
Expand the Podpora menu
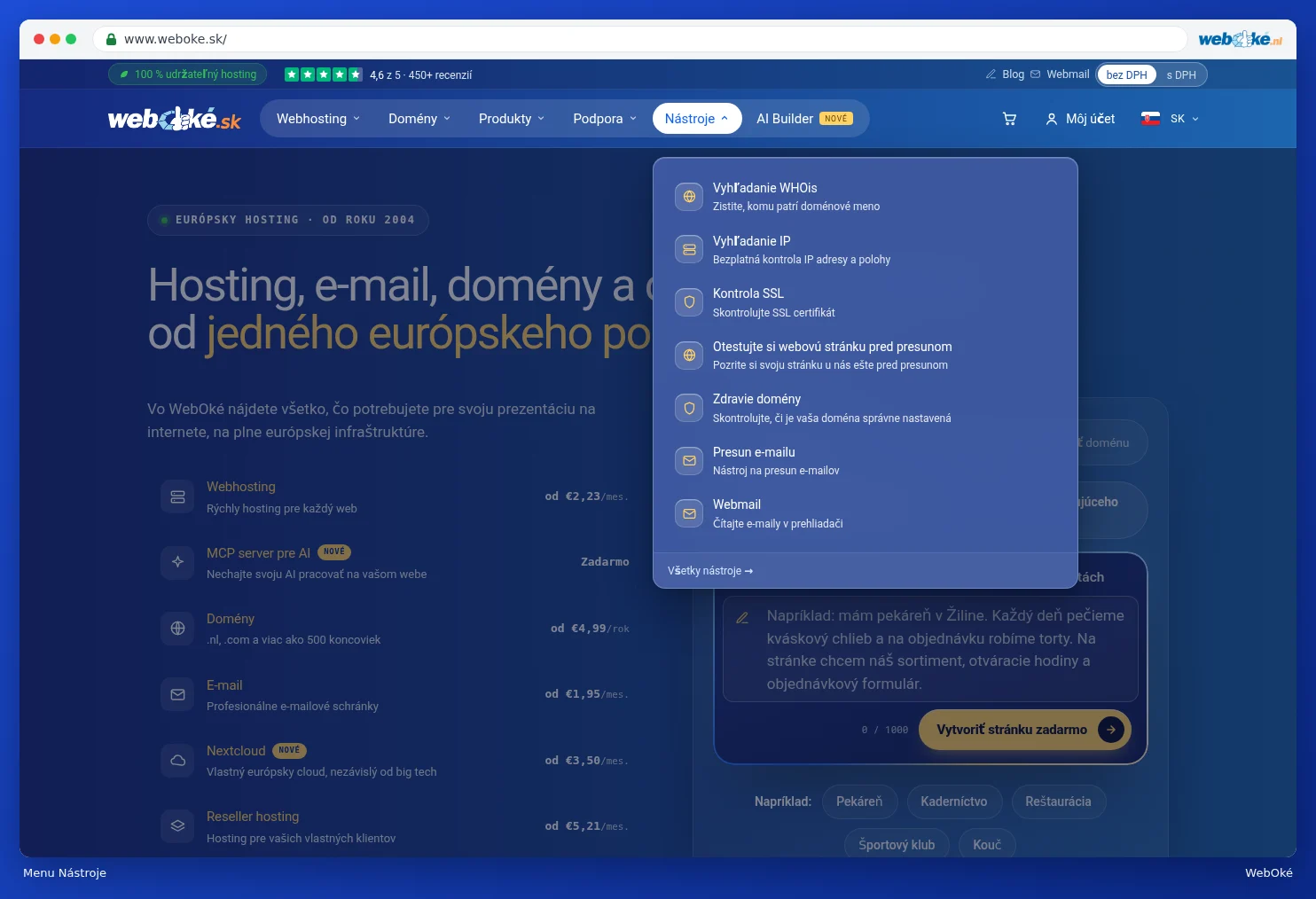point(605,119)
